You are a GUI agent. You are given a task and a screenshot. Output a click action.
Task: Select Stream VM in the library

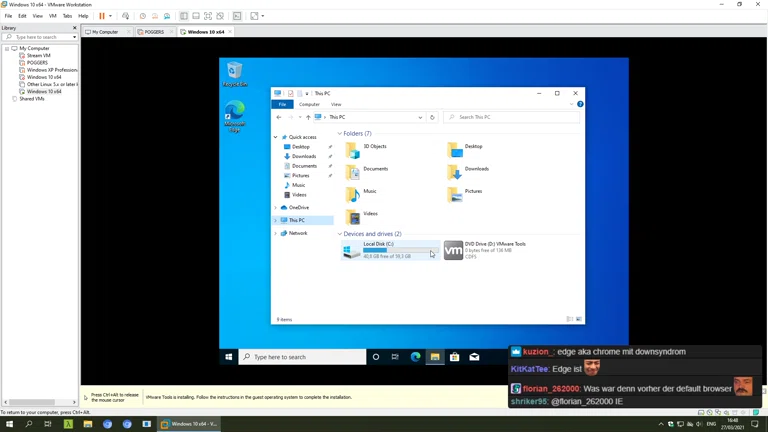[38, 55]
